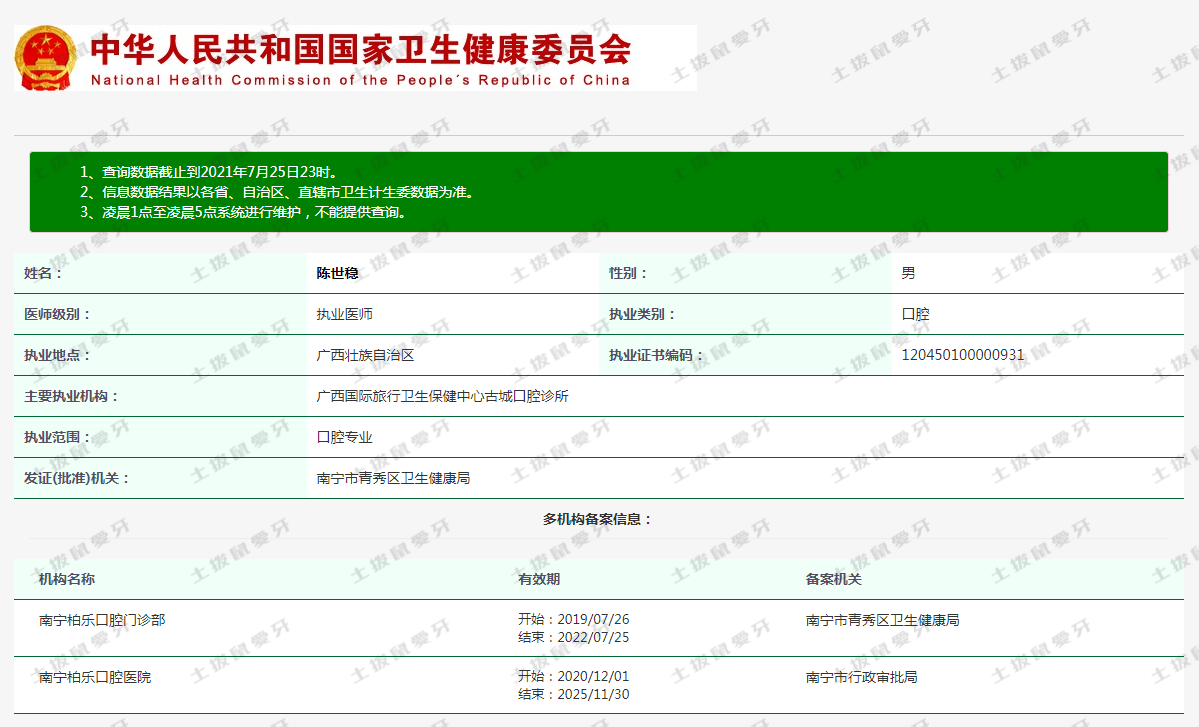Click the 备案机关 column header
Viewport: 1199px width, 727px height.
click(x=833, y=579)
